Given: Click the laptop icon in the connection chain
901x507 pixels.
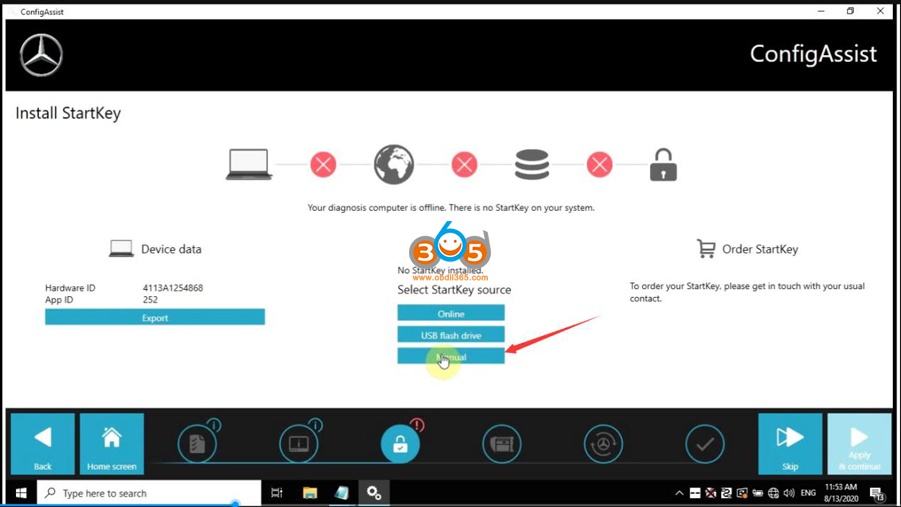Looking at the screenshot, I should point(249,164).
